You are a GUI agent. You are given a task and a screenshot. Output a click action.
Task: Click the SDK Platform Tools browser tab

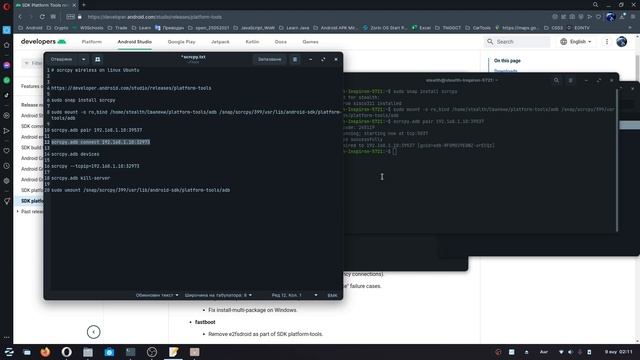pos(46,5)
